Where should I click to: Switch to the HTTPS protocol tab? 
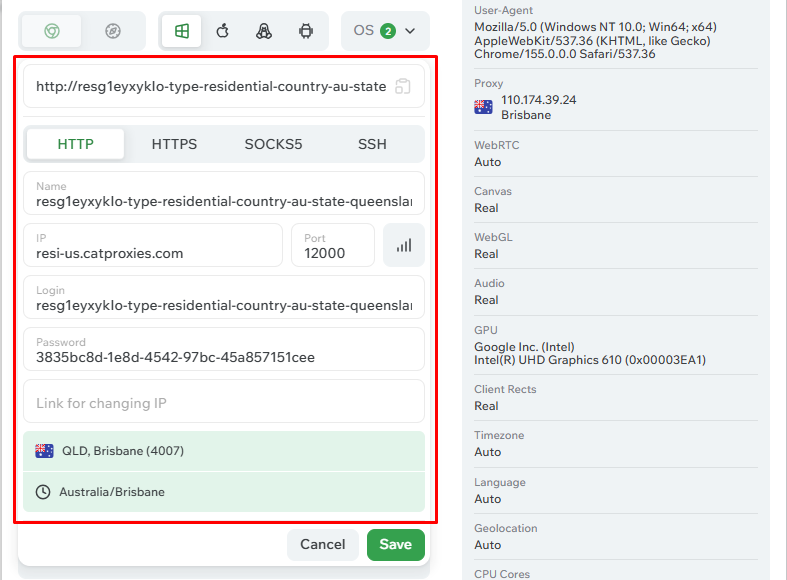coord(174,144)
